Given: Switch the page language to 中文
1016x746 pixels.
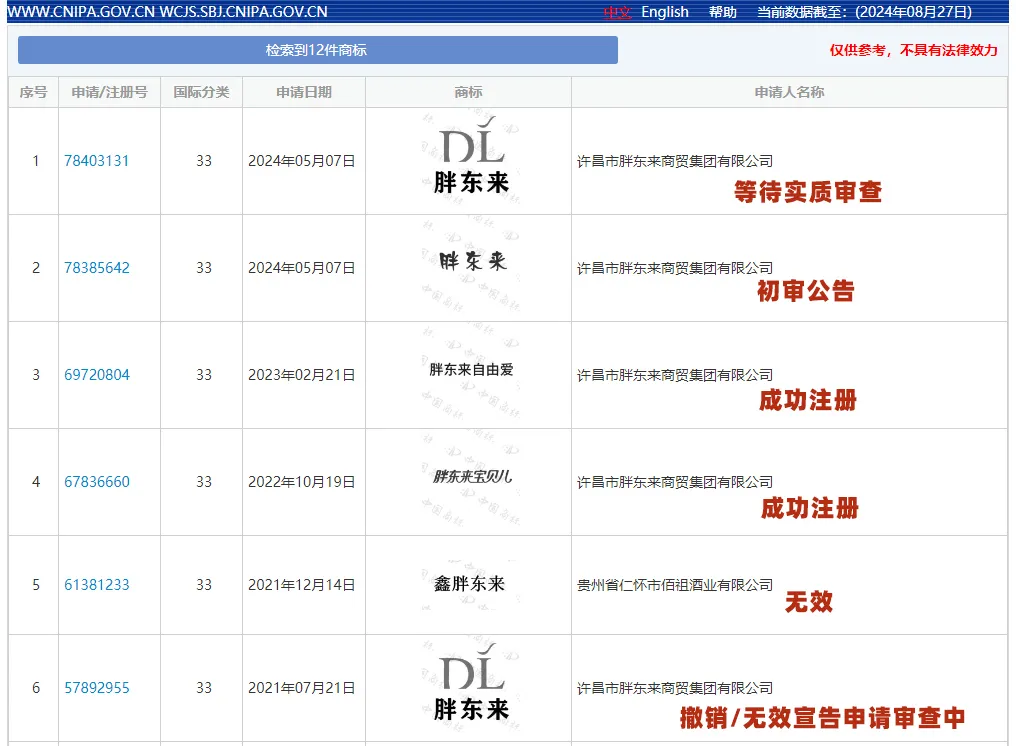Looking at the screenshot, I should (x=617, y=12).
